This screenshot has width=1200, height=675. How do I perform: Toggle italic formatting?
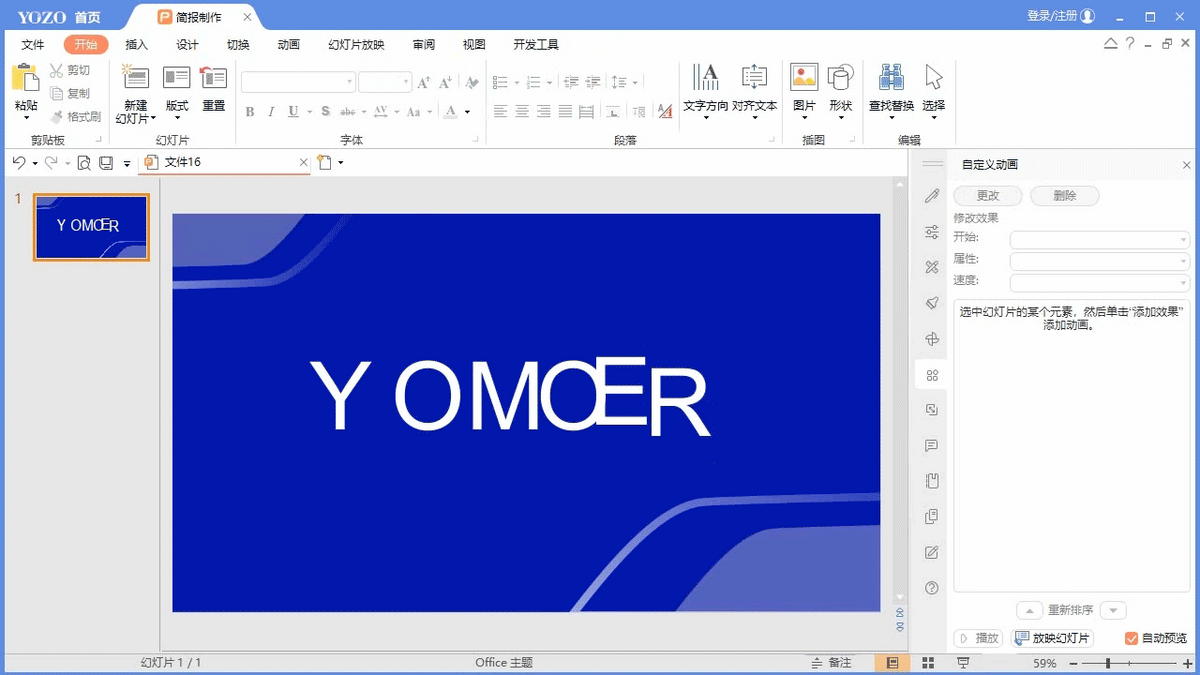tap(271, 112)
